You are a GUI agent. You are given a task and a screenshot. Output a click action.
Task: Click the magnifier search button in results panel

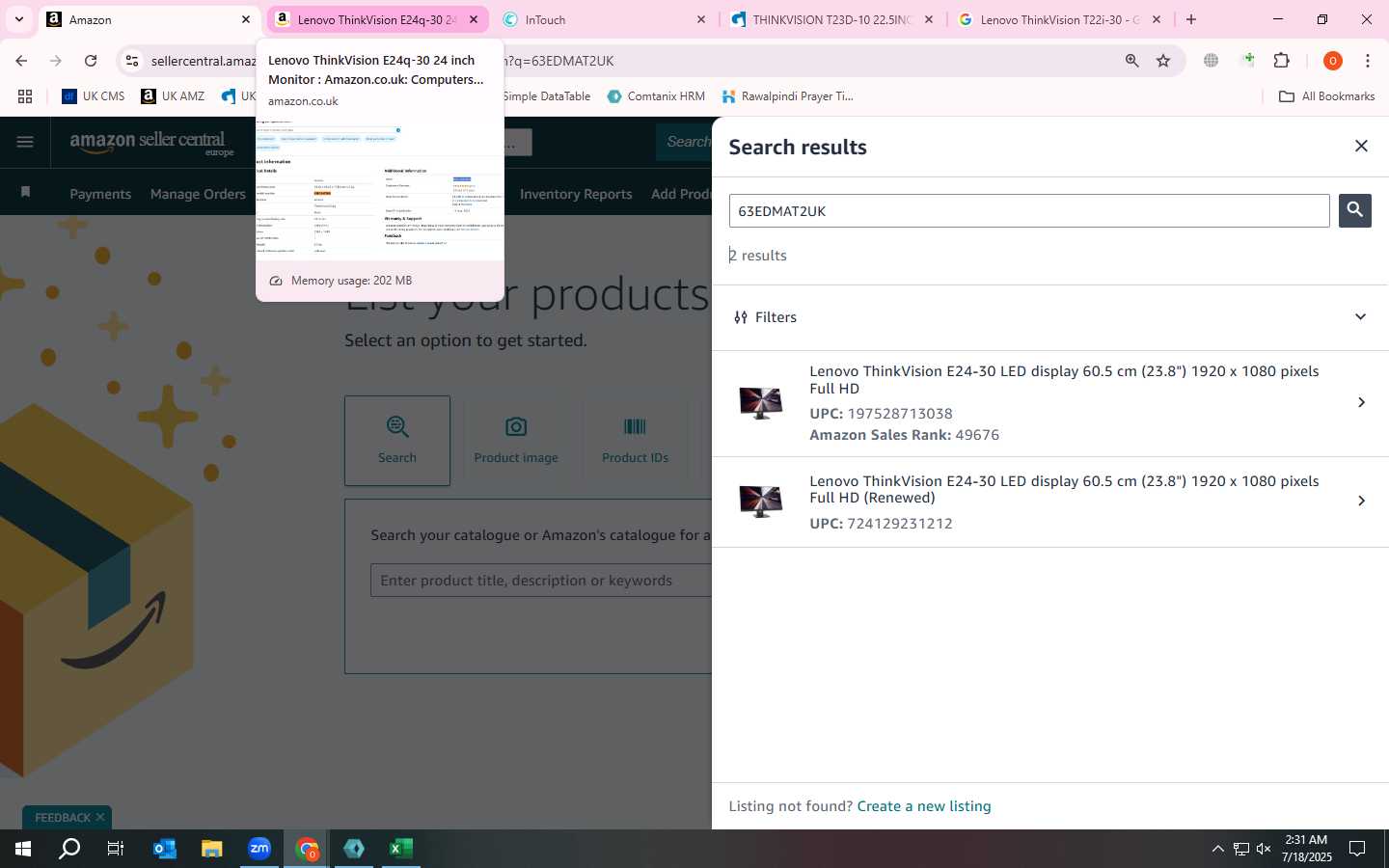[1354, 210]
